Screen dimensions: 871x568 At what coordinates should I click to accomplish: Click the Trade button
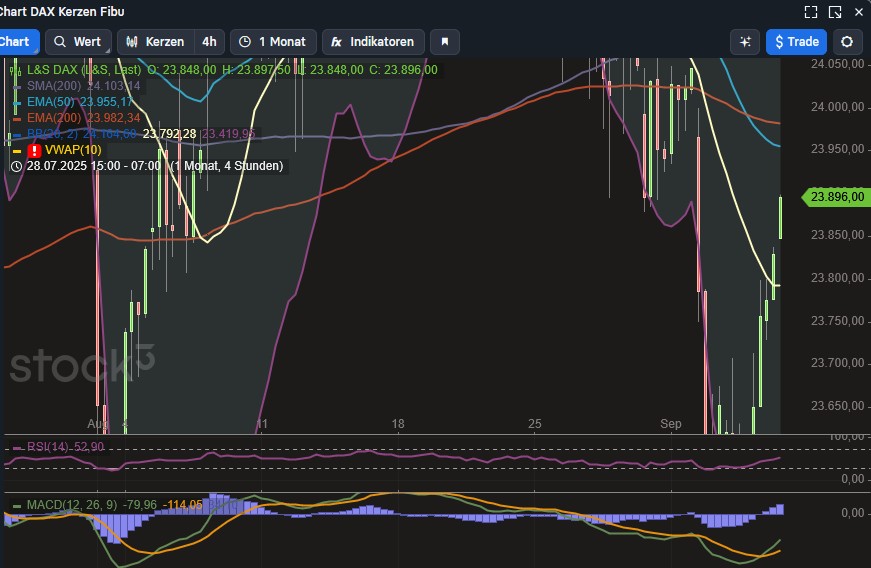pyautogui.click(x=796, y=42)
